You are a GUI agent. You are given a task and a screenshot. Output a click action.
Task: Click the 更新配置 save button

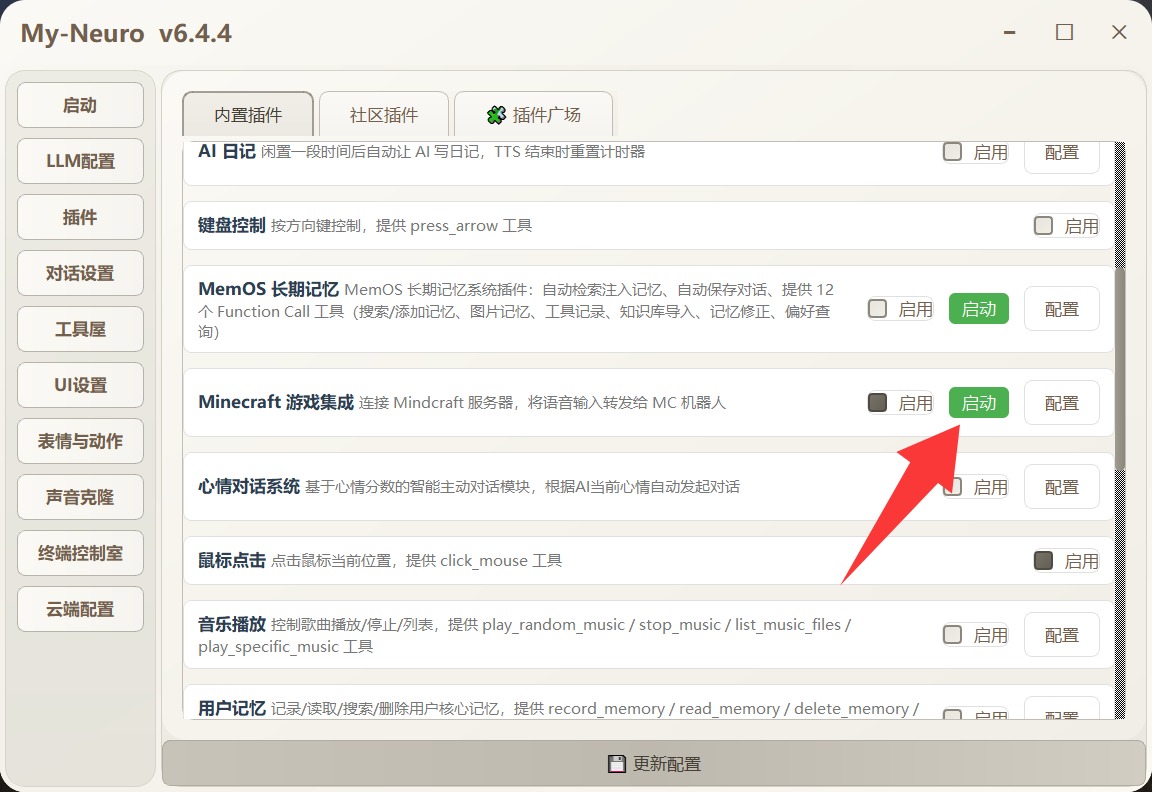click(x=654, y=764)
